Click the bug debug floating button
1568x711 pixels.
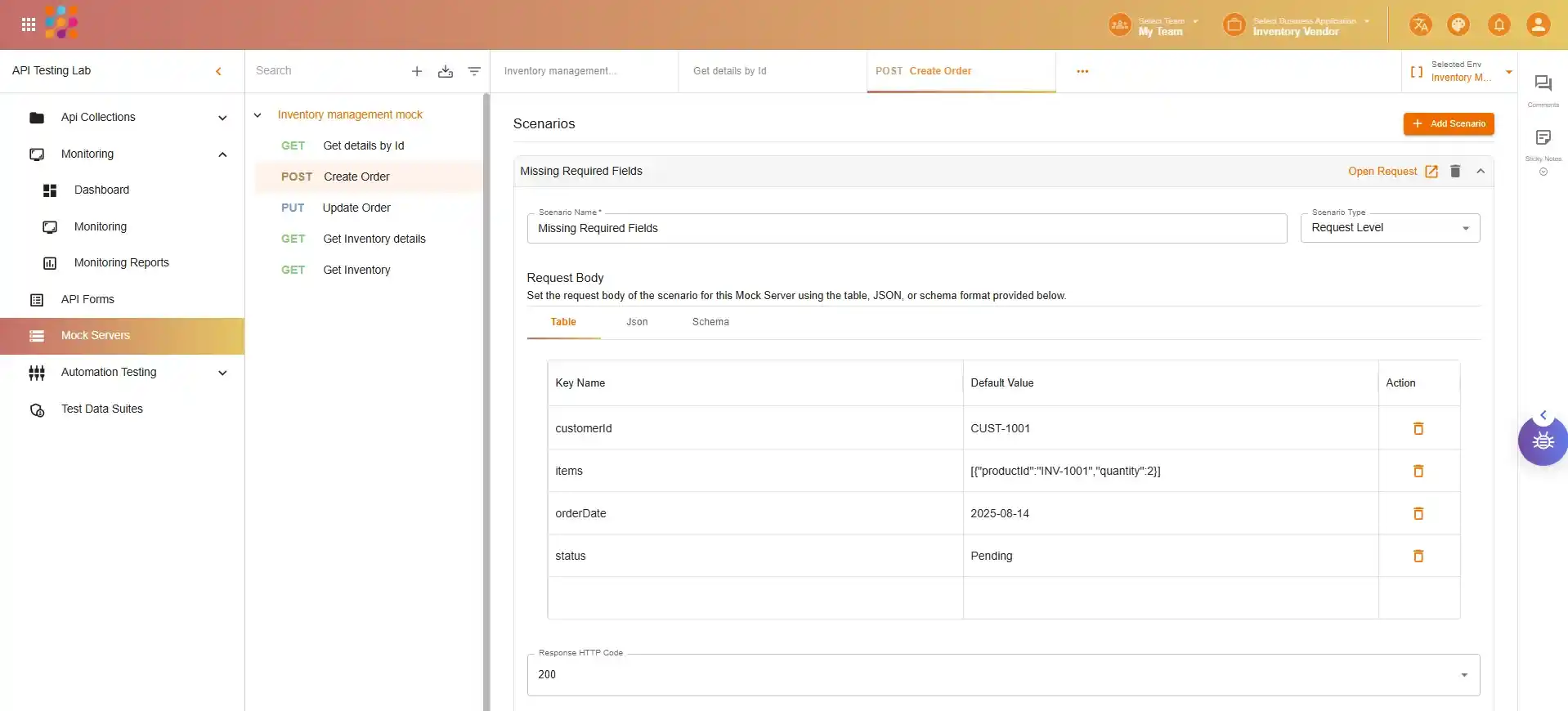coord(1543,441)
